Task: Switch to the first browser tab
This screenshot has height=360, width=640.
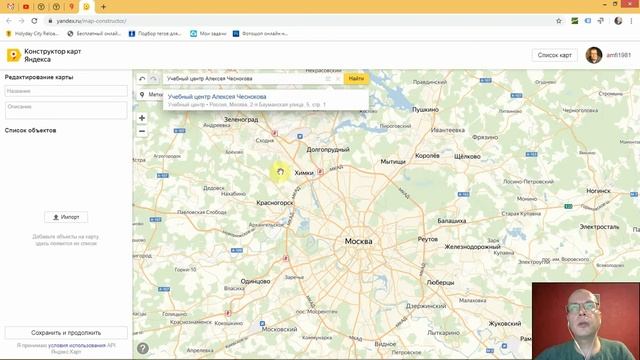Action: [11, 7]
